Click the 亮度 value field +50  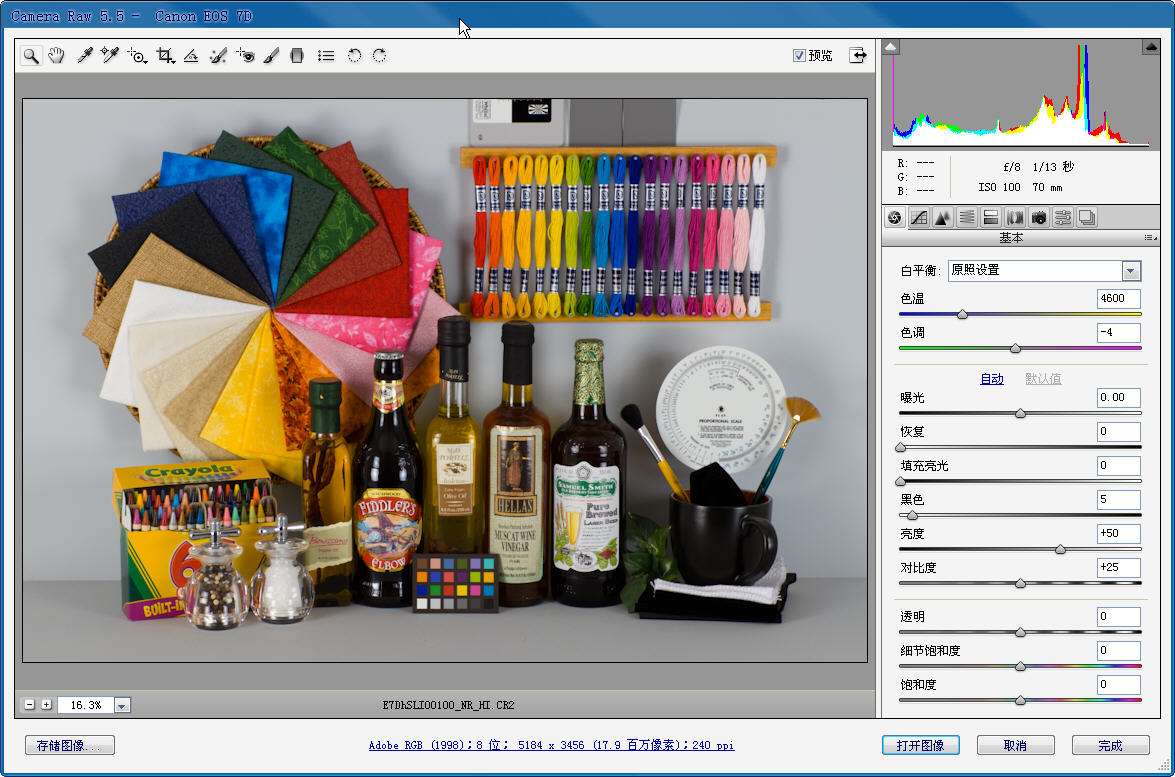1118,533
